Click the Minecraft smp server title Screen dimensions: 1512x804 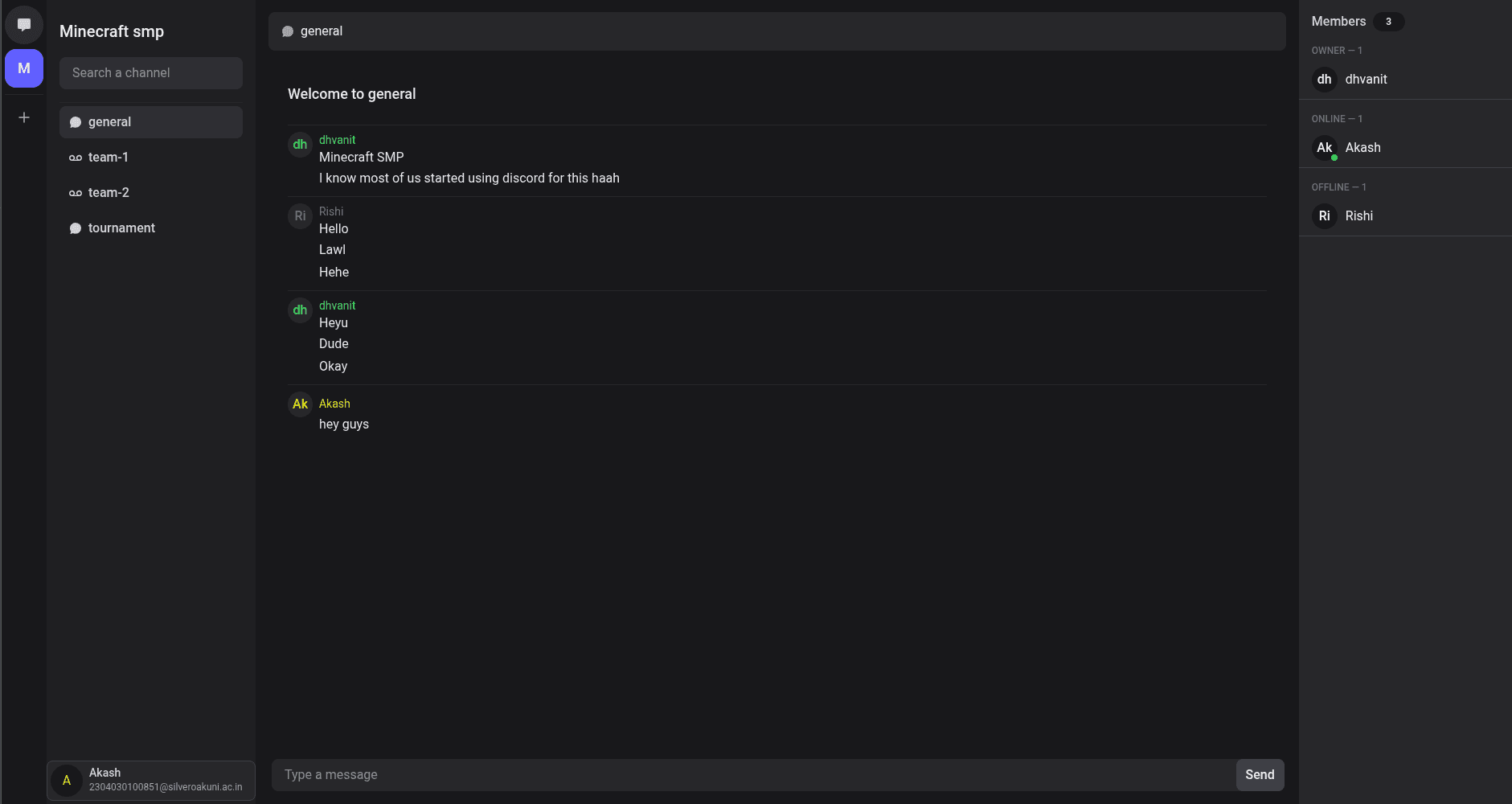point(112,31)
